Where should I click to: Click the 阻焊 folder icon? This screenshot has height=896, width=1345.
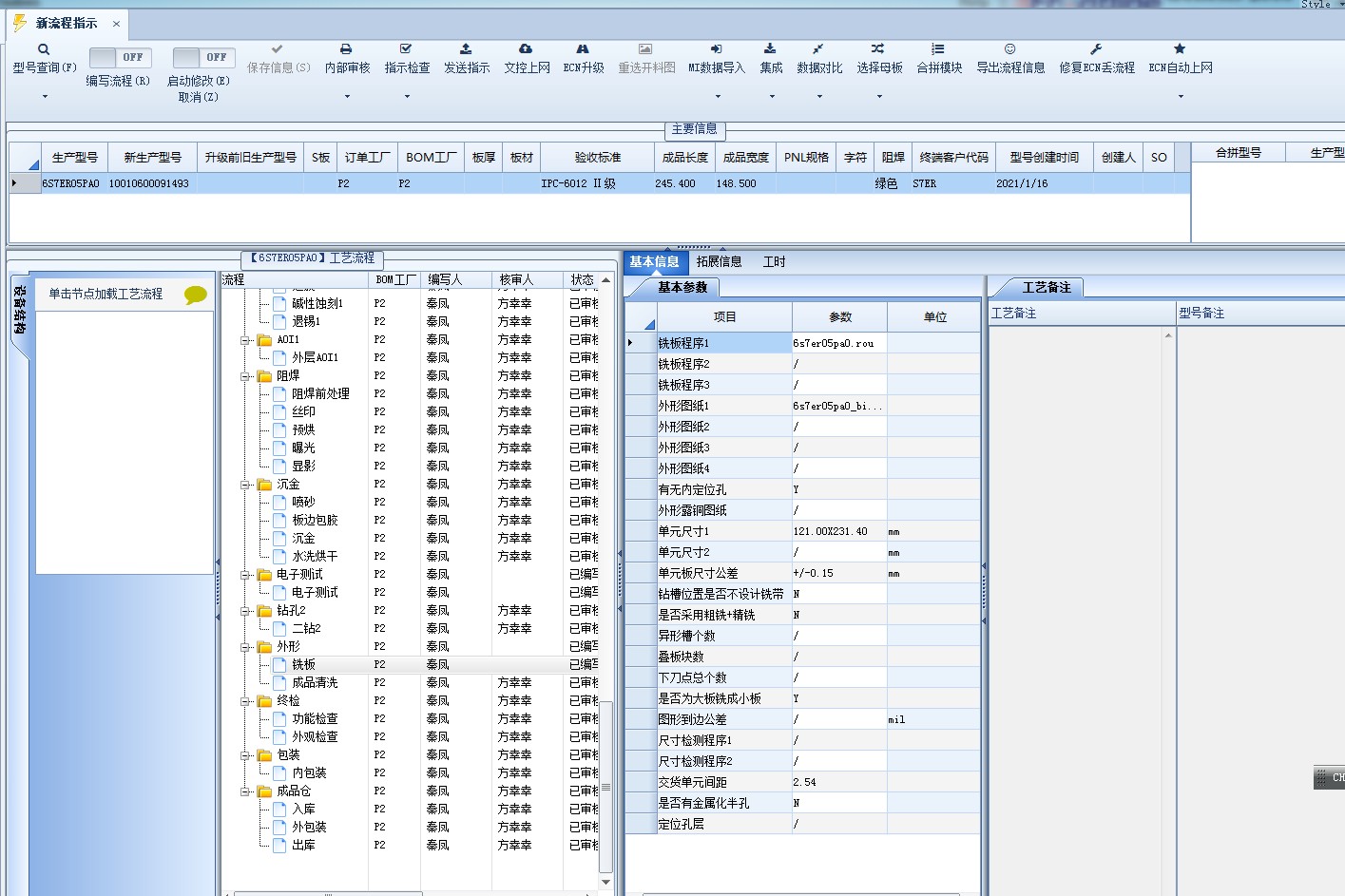pos(265,376)
